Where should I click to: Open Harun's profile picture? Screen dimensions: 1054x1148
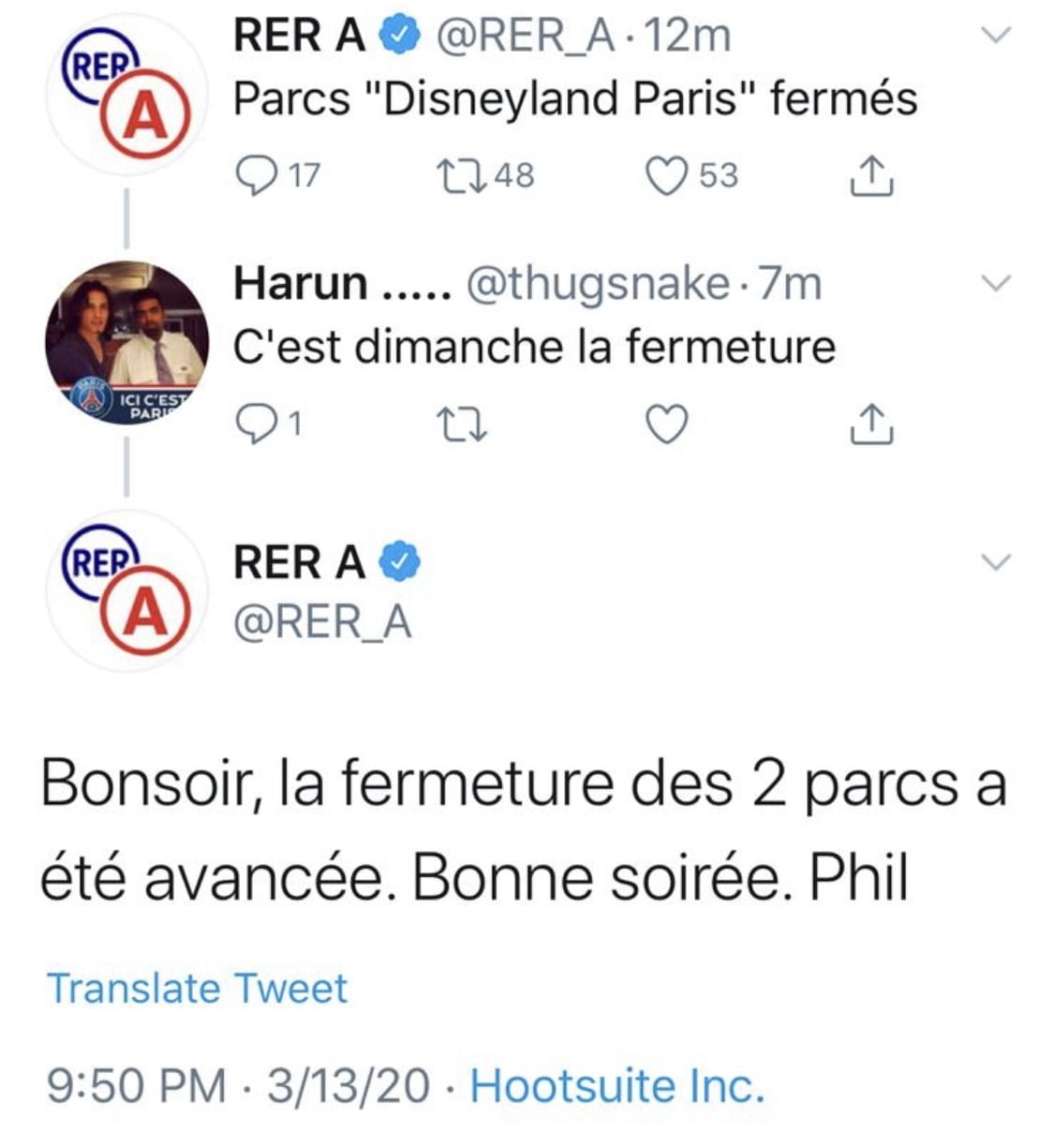click(126, 342)
